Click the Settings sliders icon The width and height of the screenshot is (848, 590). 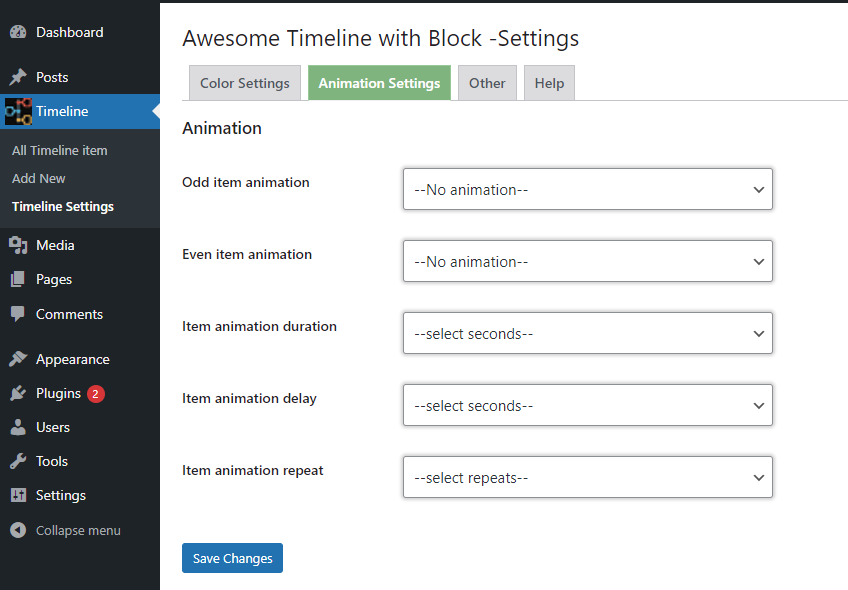tap(18, 495)
